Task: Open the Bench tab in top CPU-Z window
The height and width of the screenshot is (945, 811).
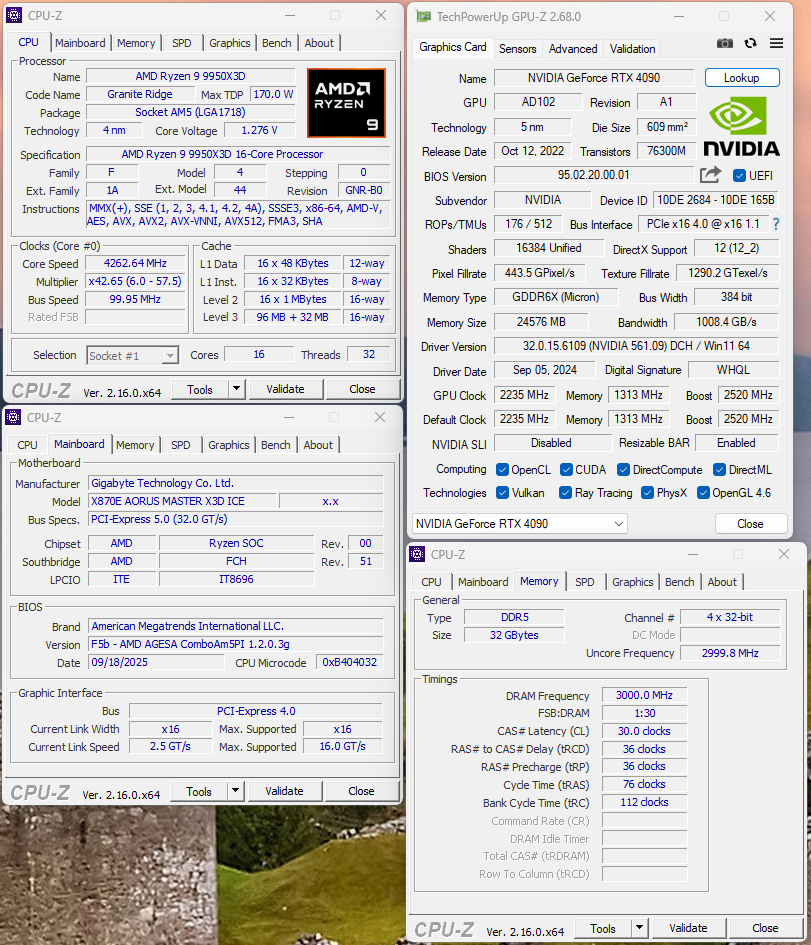Action: (x=277, y=43)
